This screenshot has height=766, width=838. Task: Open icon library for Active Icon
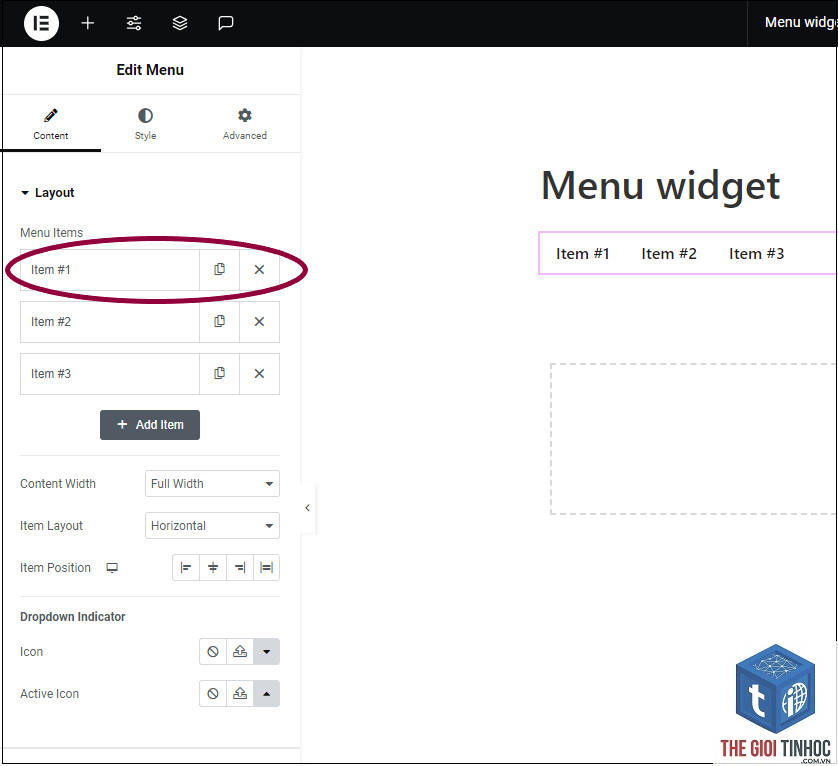click(266, 693)
